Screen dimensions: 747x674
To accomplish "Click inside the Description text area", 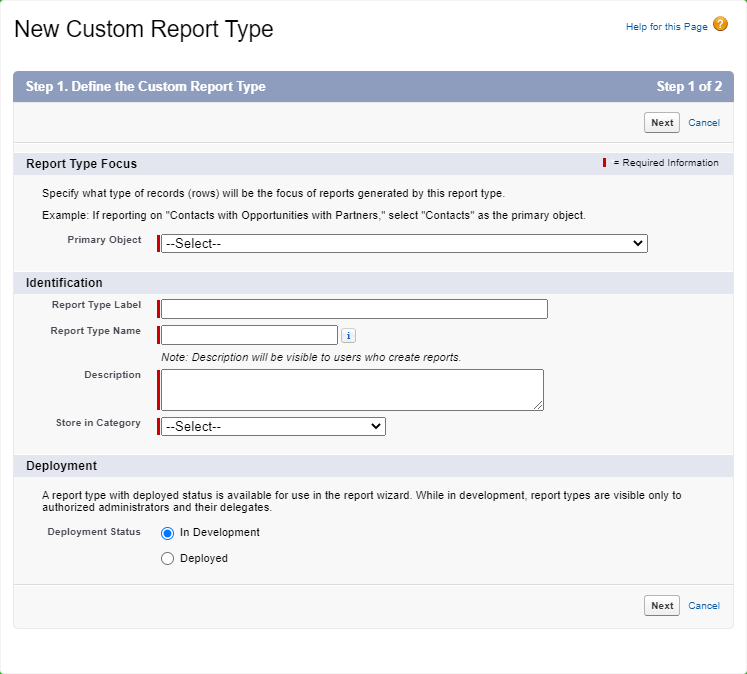I will (x=352, y=390).
